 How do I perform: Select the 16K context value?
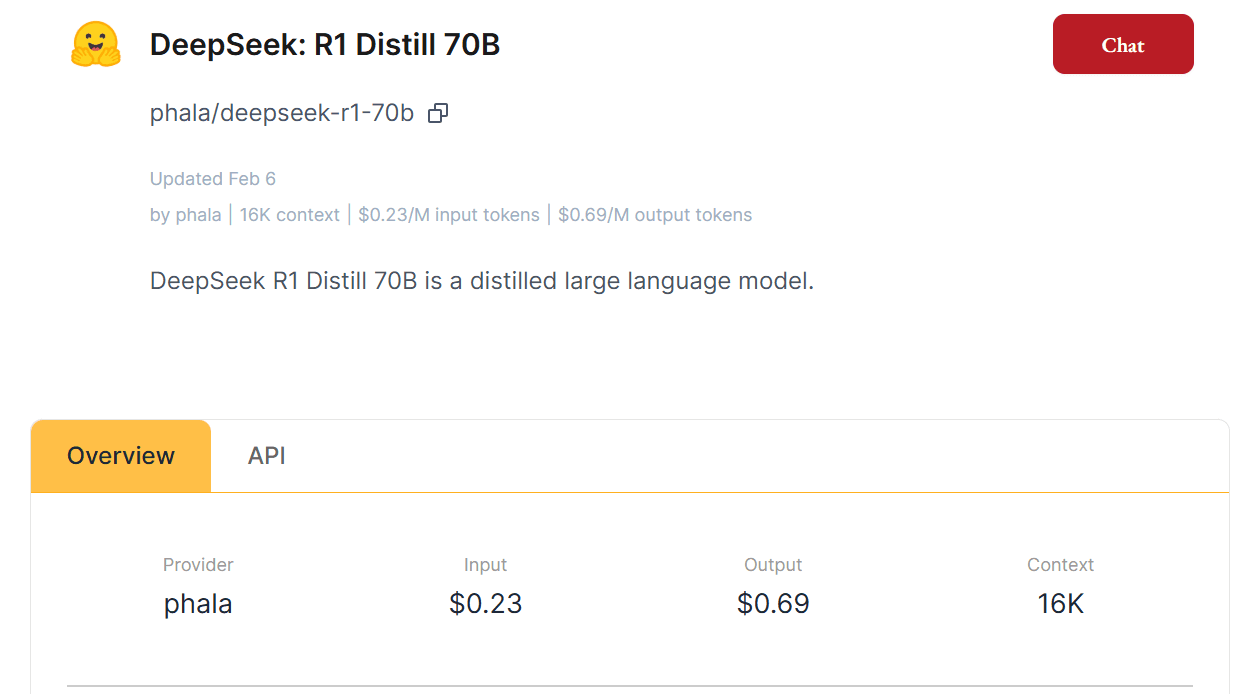(x=1060, y=603)
